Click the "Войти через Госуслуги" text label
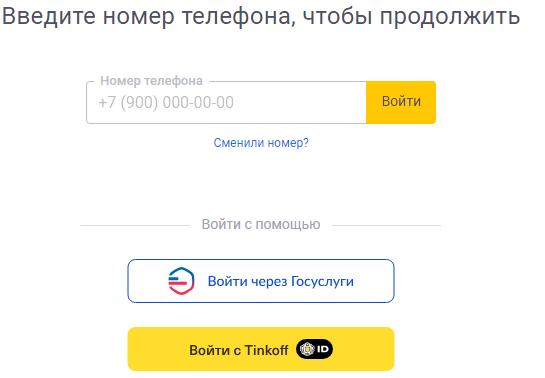545x378 pixels. tap(280, 281)
